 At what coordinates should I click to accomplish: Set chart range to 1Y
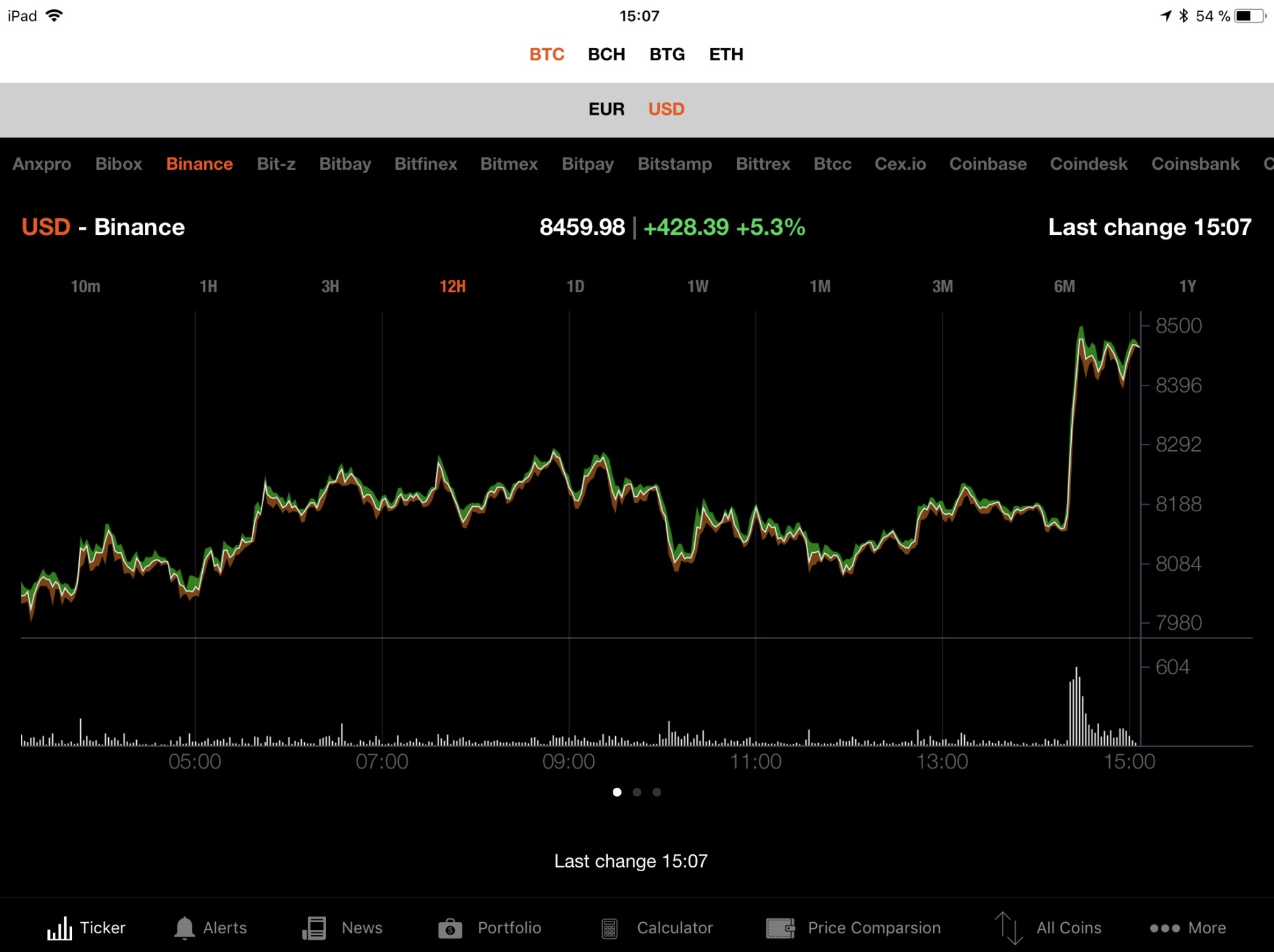[1188, 287]
